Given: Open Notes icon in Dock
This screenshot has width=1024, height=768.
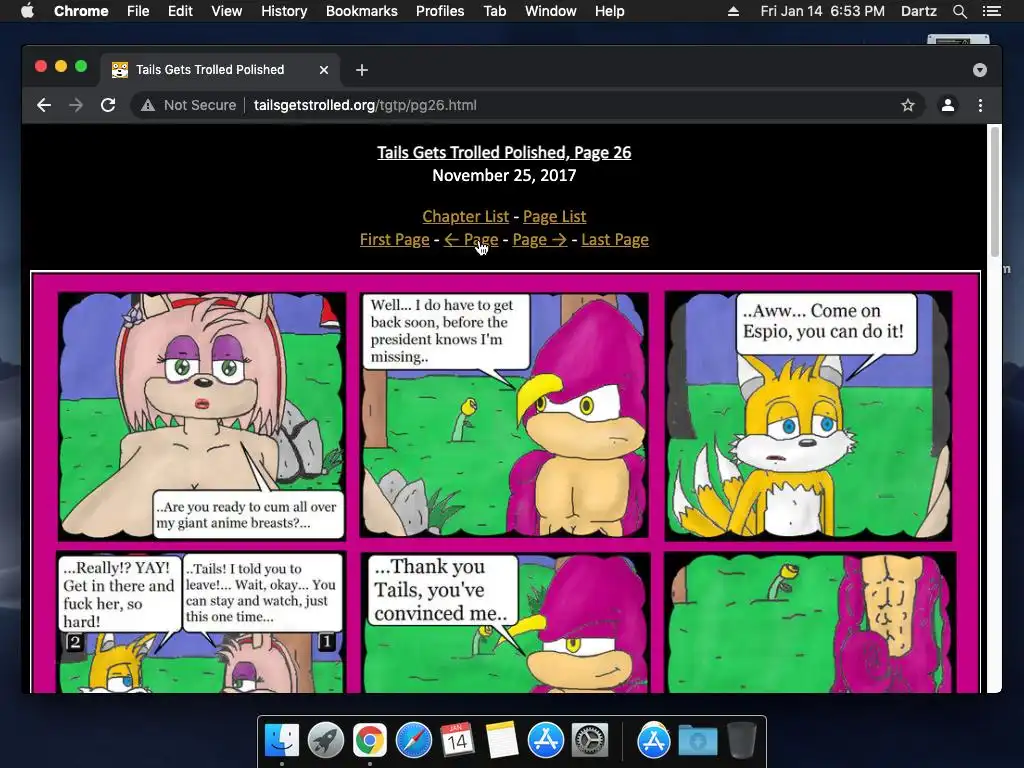Looking at the screenshot, I should point(502,741).
